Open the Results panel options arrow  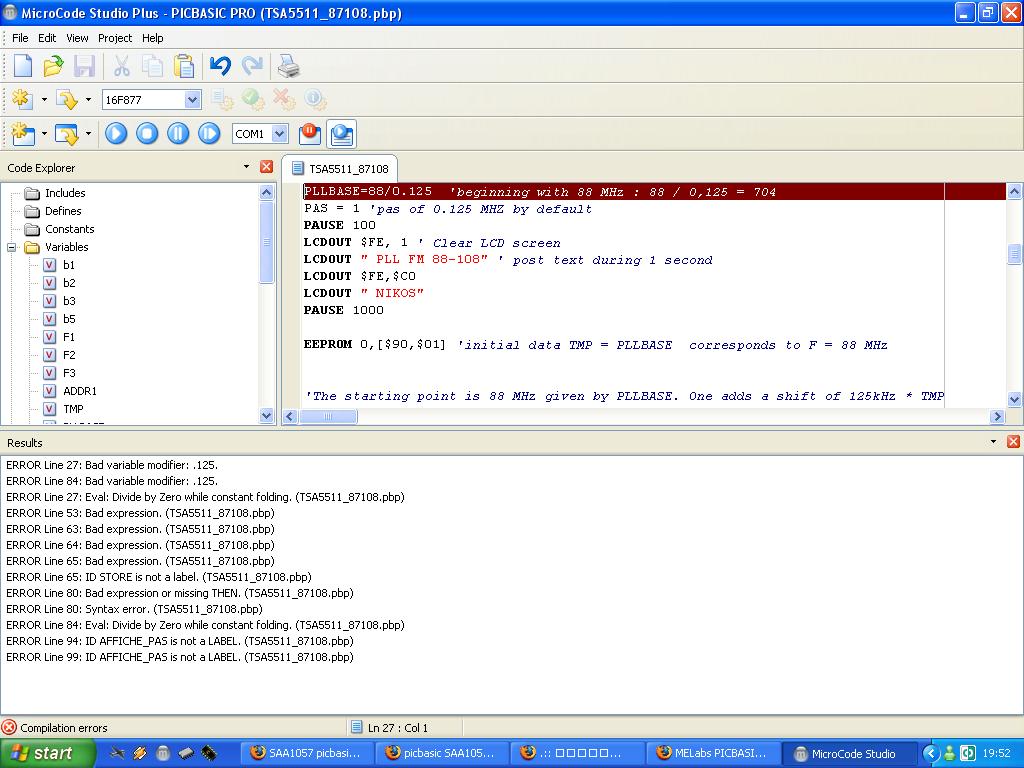click(x=993, y=441)
